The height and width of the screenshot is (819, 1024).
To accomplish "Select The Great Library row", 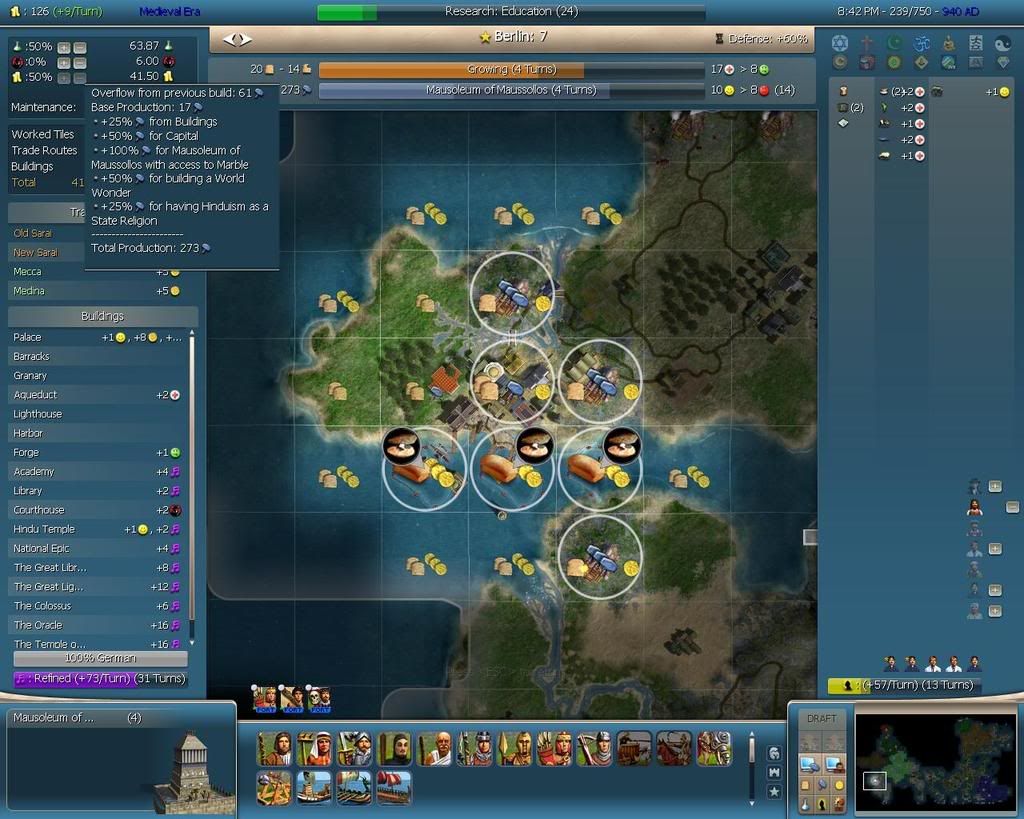I will [x=97, y=568].
